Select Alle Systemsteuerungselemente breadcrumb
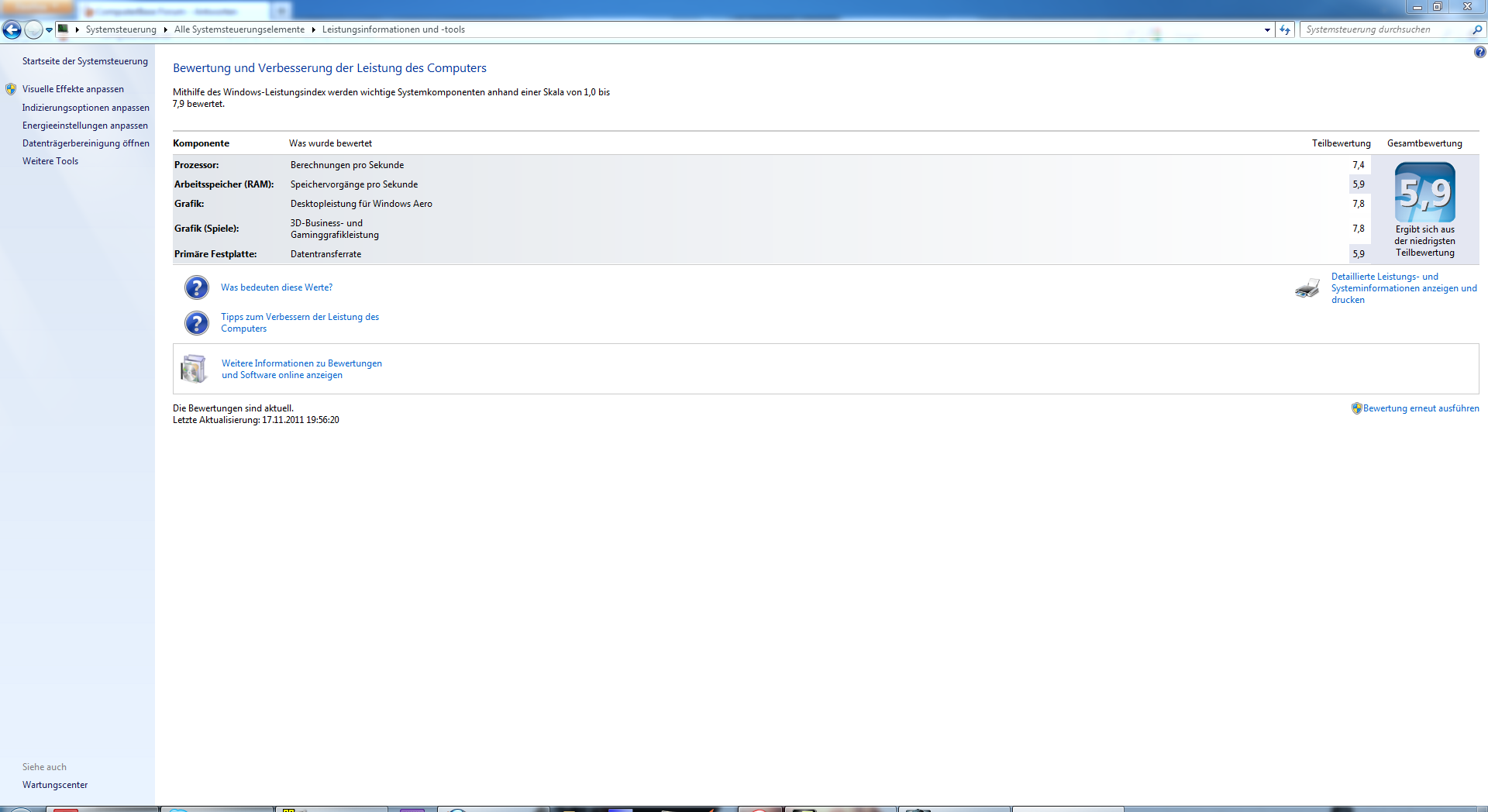1488x812 pixels. point(239,29)
